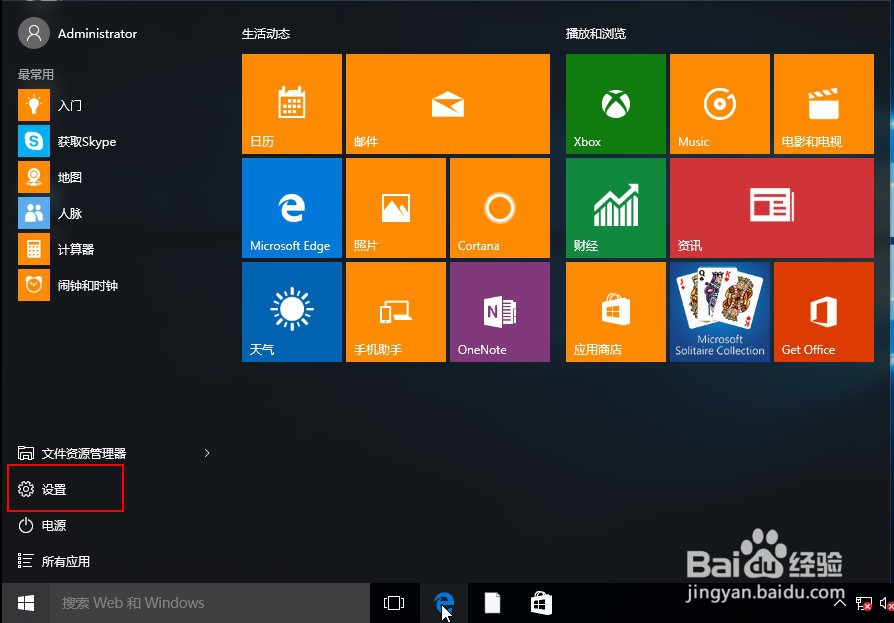
Task: Open the Photos (照片) tile
Action: (396, 208)
